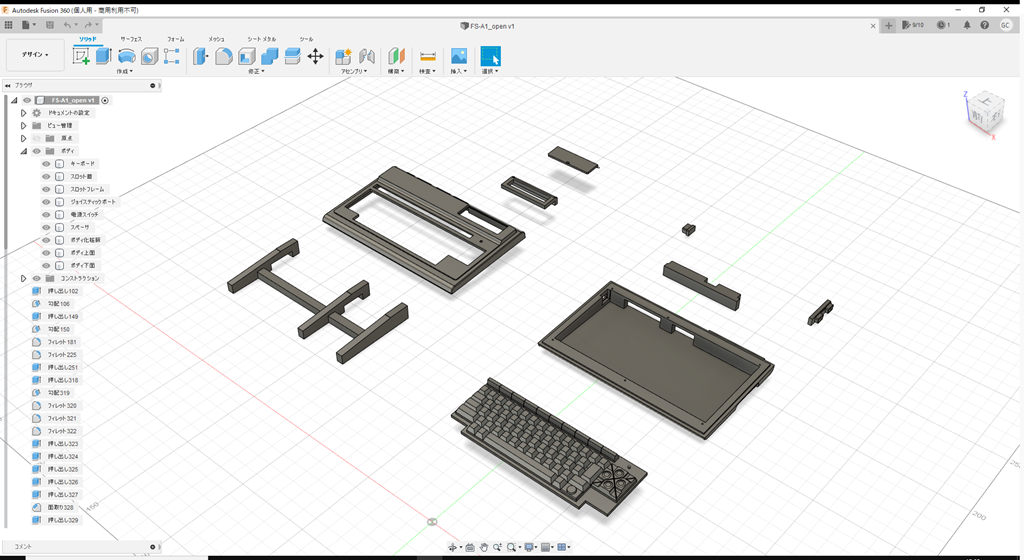Toggle visibility of スペーサ body
1024x560 pixels.
(46, 228)
